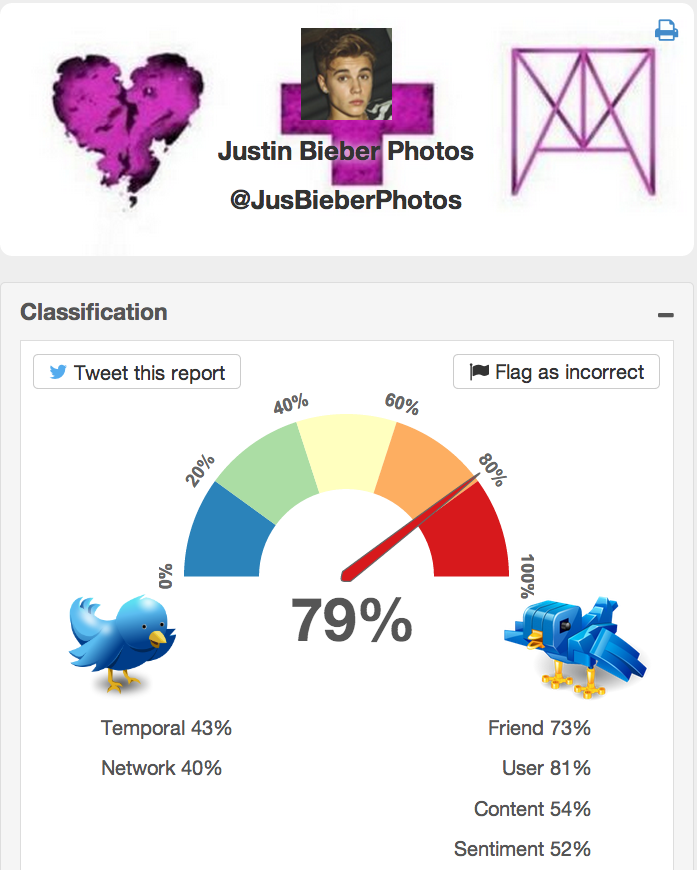Viewport: 697px width, 870px height.
Task: Click the blue Twitter bird mascot
Action: click(120, 642)
